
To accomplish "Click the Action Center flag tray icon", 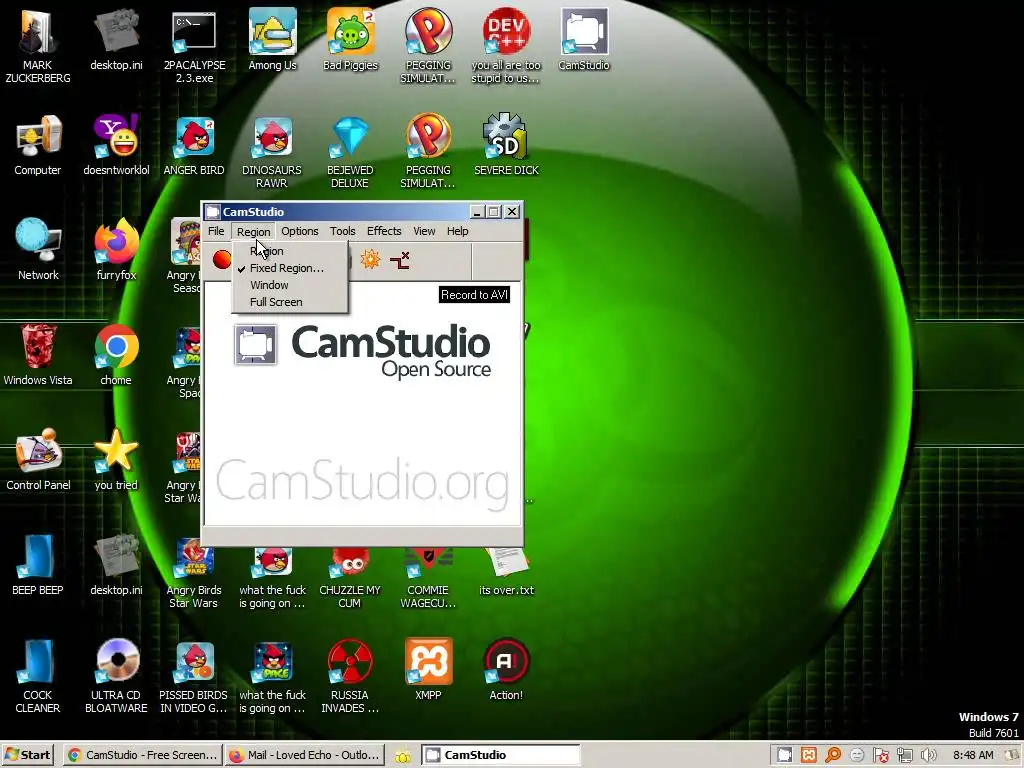I will [880, 755].
